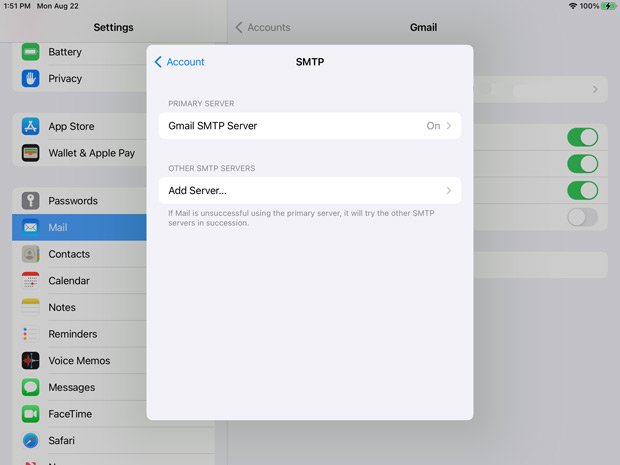The width and height of the screenshot is (620, 465).
Task: Enable the switched-off toggle in Gmail pane
Action: tap(582, 217)
